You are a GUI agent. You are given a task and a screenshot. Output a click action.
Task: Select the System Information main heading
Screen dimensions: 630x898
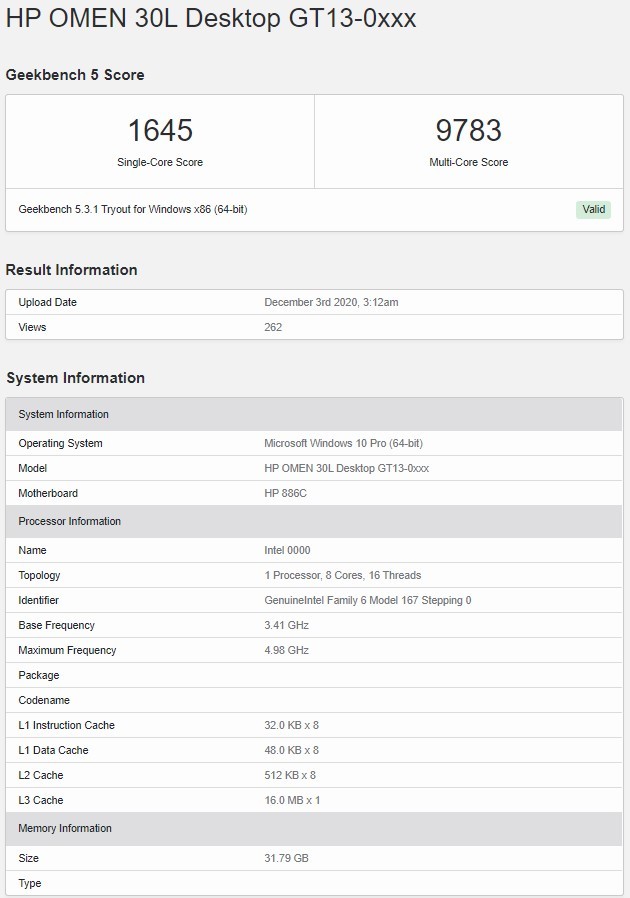coord(76,378)
